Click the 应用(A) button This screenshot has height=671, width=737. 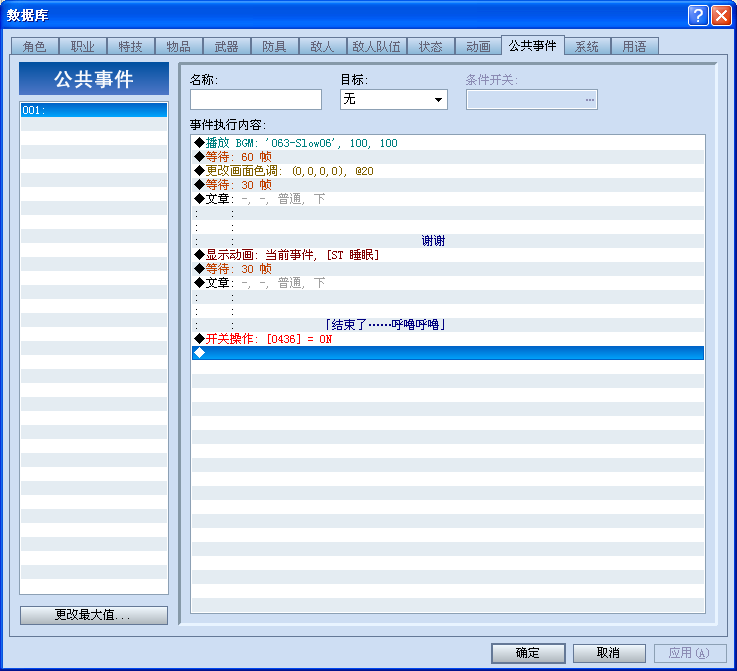(690, 653)
